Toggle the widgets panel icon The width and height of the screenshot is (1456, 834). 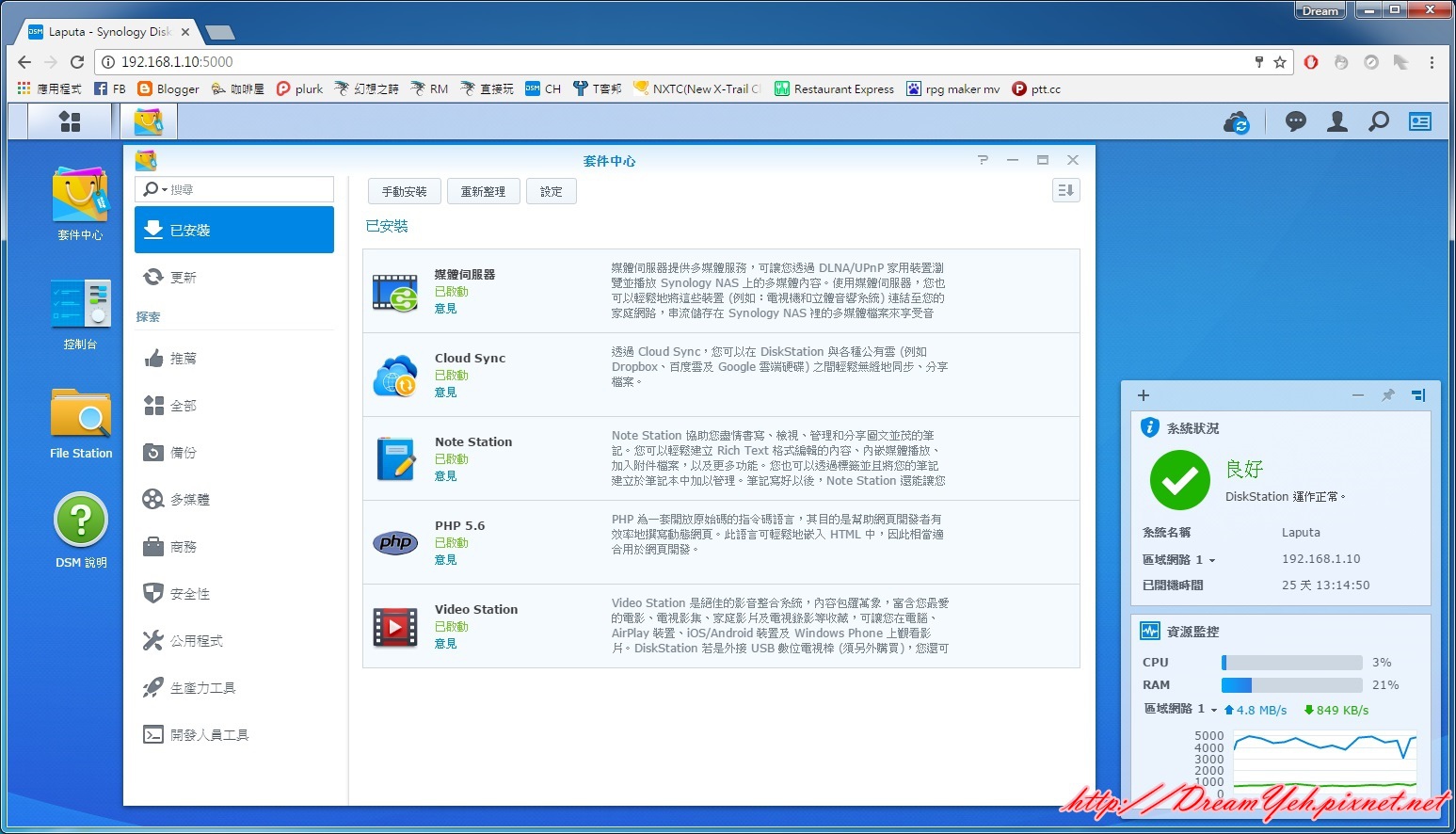pos(1419,121)
